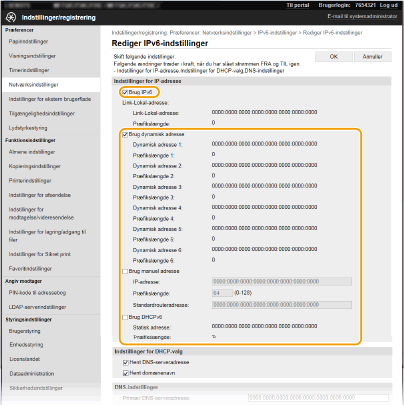Viewport: 404px width, 405px height.
Task: Toggle the Brug IPv6 checkbox
Action: 125,92
